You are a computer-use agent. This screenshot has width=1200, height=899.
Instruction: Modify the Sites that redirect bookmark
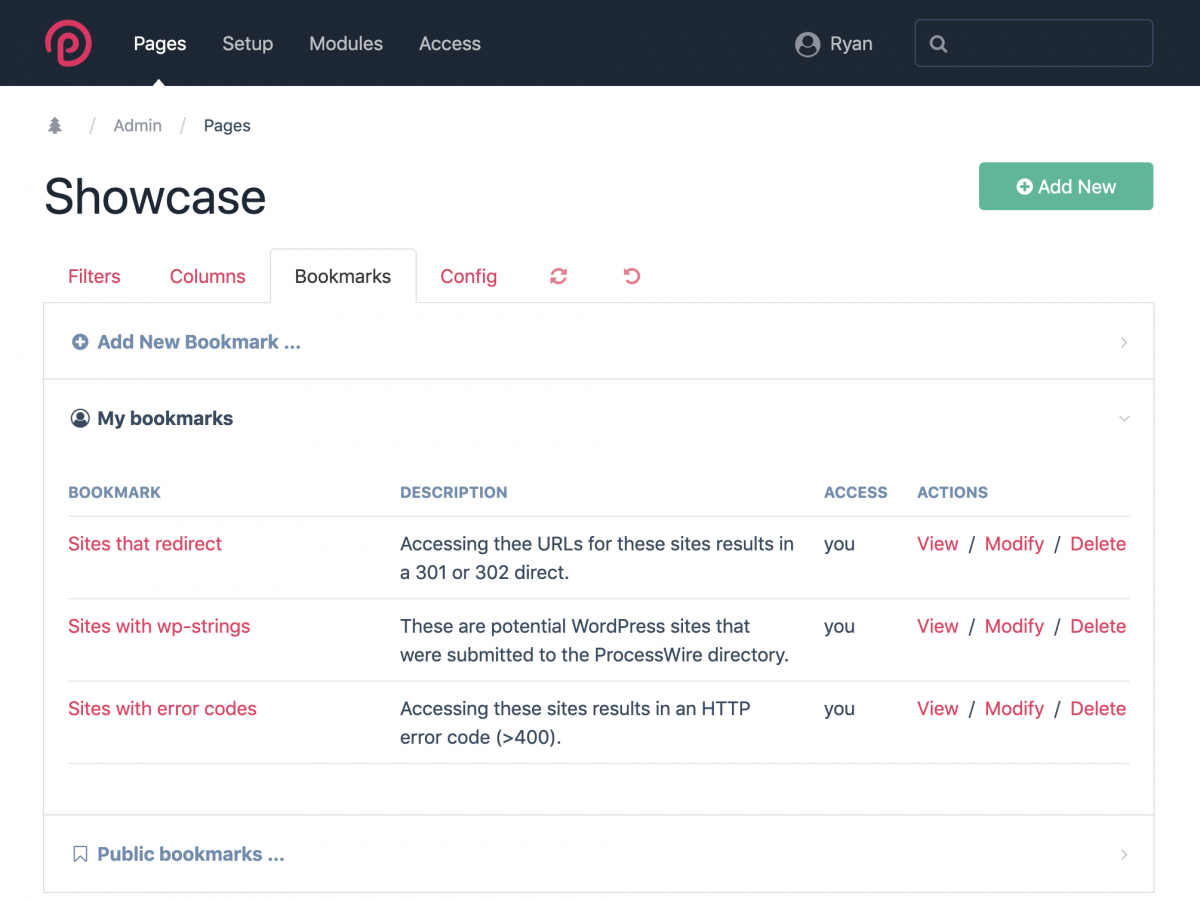(x=1014, y=544)
